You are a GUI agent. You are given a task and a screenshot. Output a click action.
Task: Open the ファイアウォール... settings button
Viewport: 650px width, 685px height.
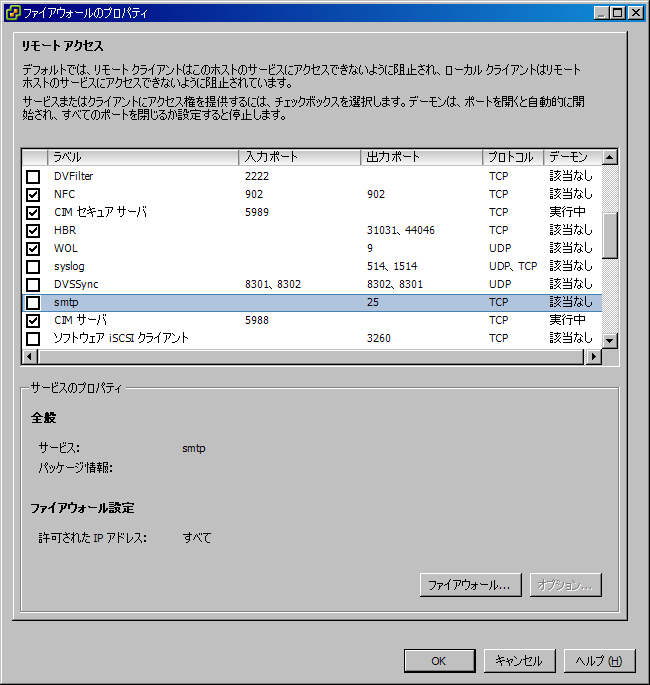pos(470,584)
